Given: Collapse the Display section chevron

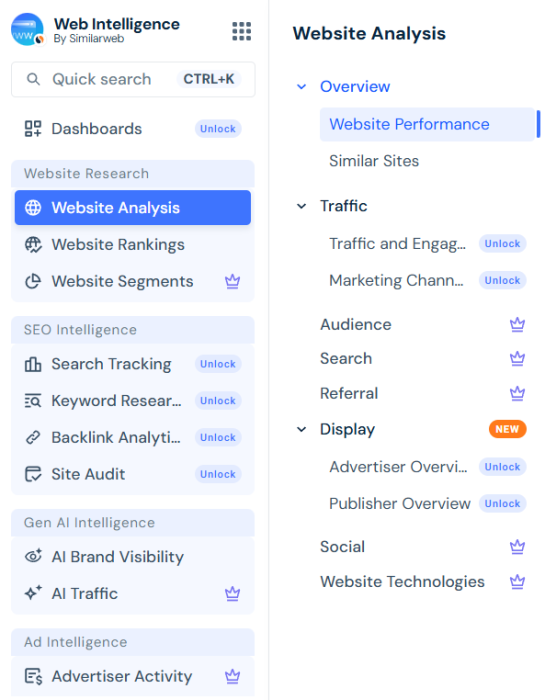Looking at the screenshot, I should click(x=302, y=429).
